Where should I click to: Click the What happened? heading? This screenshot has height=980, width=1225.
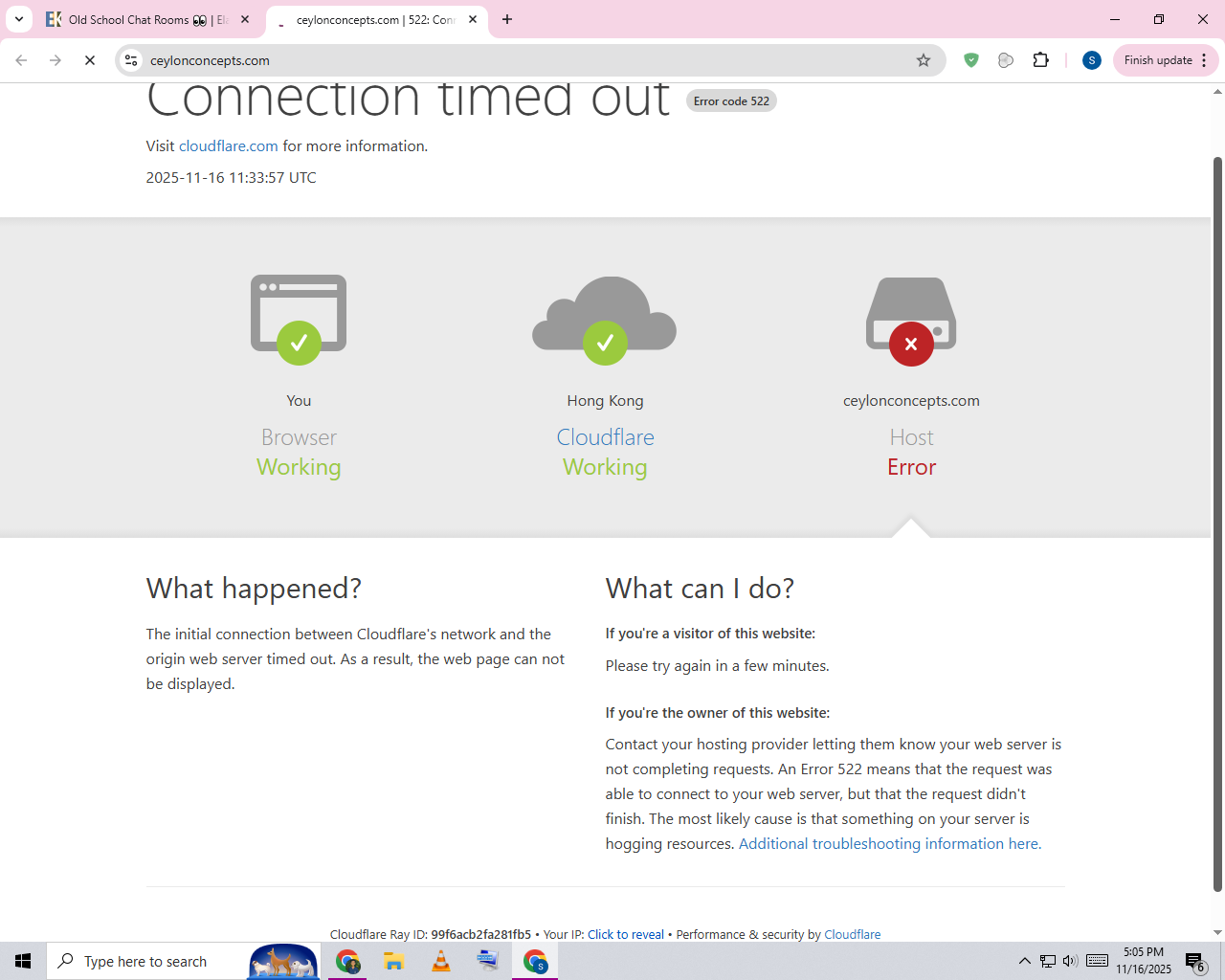(254, 589)
